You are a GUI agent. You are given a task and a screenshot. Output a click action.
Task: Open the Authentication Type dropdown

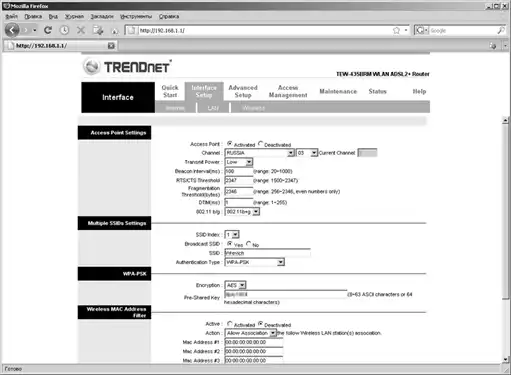point(255,262)
